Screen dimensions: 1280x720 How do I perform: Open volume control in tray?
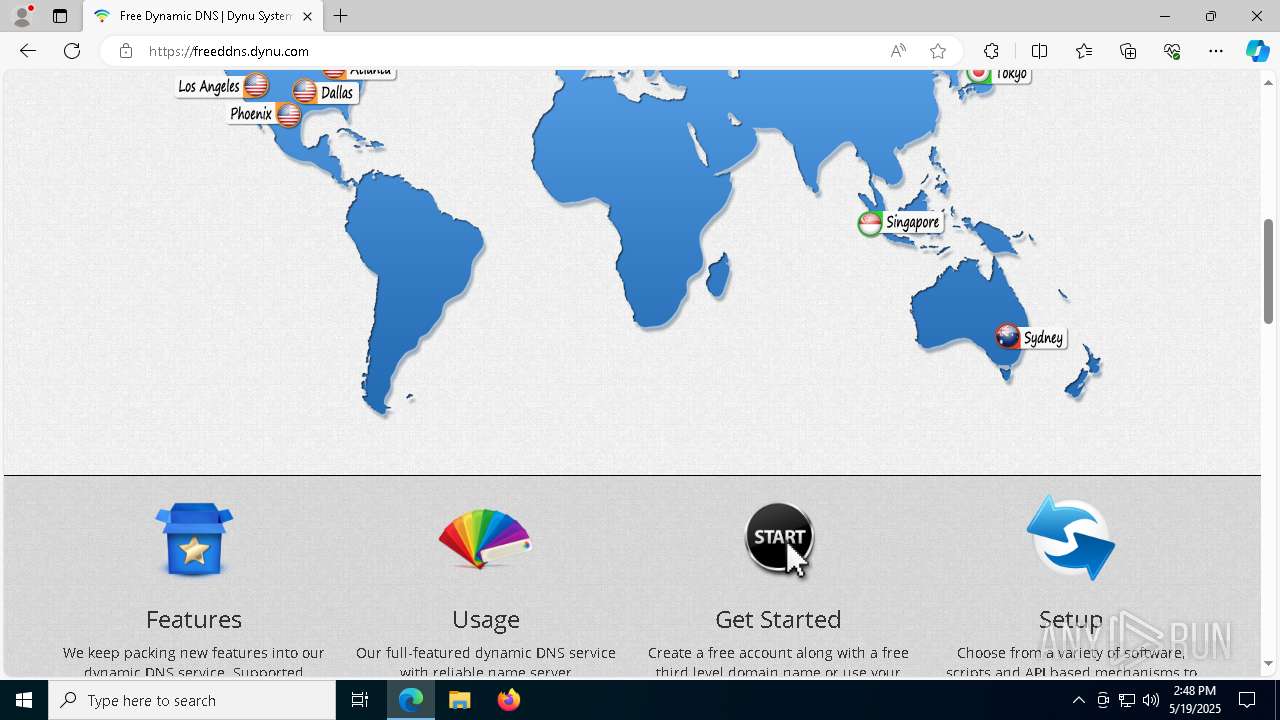click(x=1150, y=700)
